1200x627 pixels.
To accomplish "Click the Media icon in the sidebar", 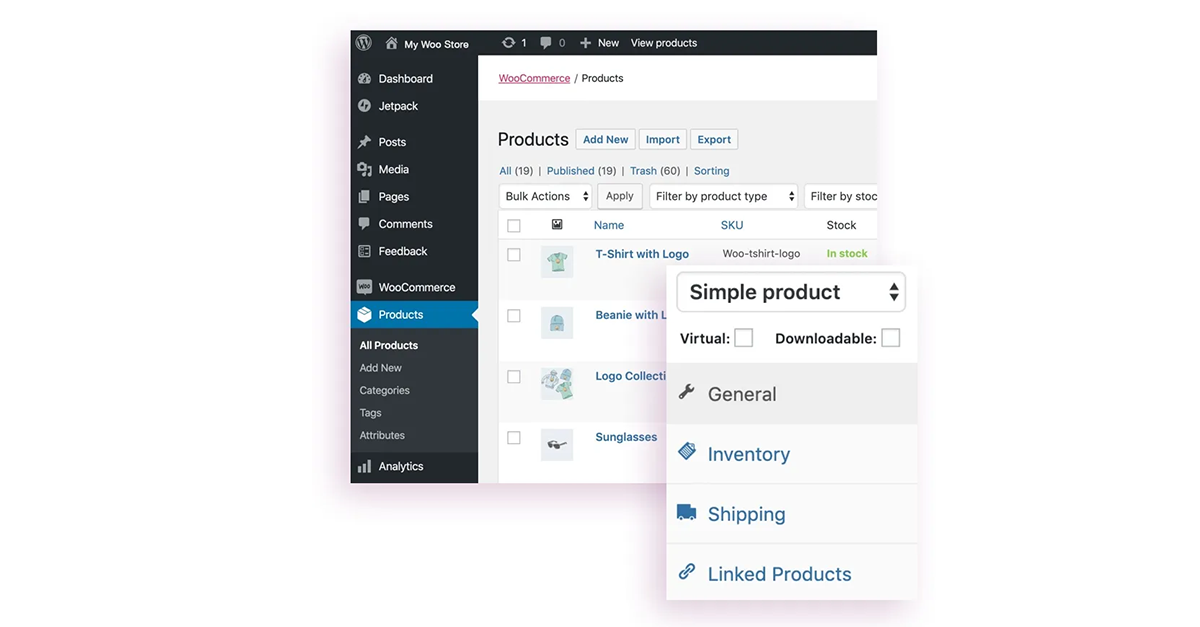I will tap(365, 169).
